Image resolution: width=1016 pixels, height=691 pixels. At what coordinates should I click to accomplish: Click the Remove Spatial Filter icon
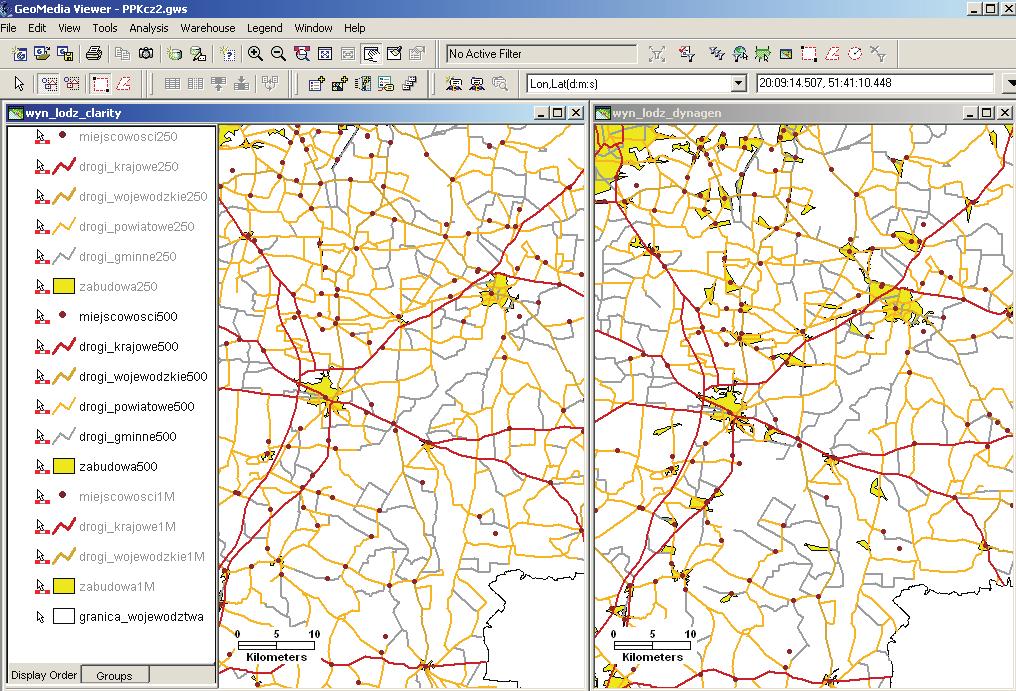[x=879, y=53]
